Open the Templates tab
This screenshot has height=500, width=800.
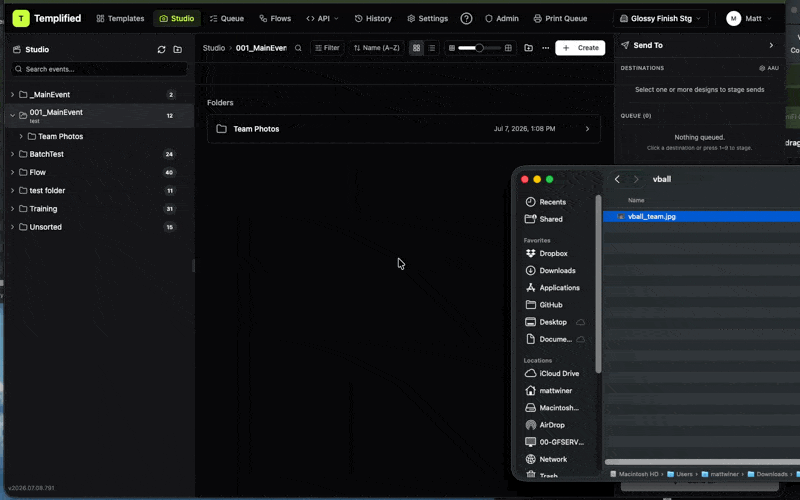[x=120, y=18]
